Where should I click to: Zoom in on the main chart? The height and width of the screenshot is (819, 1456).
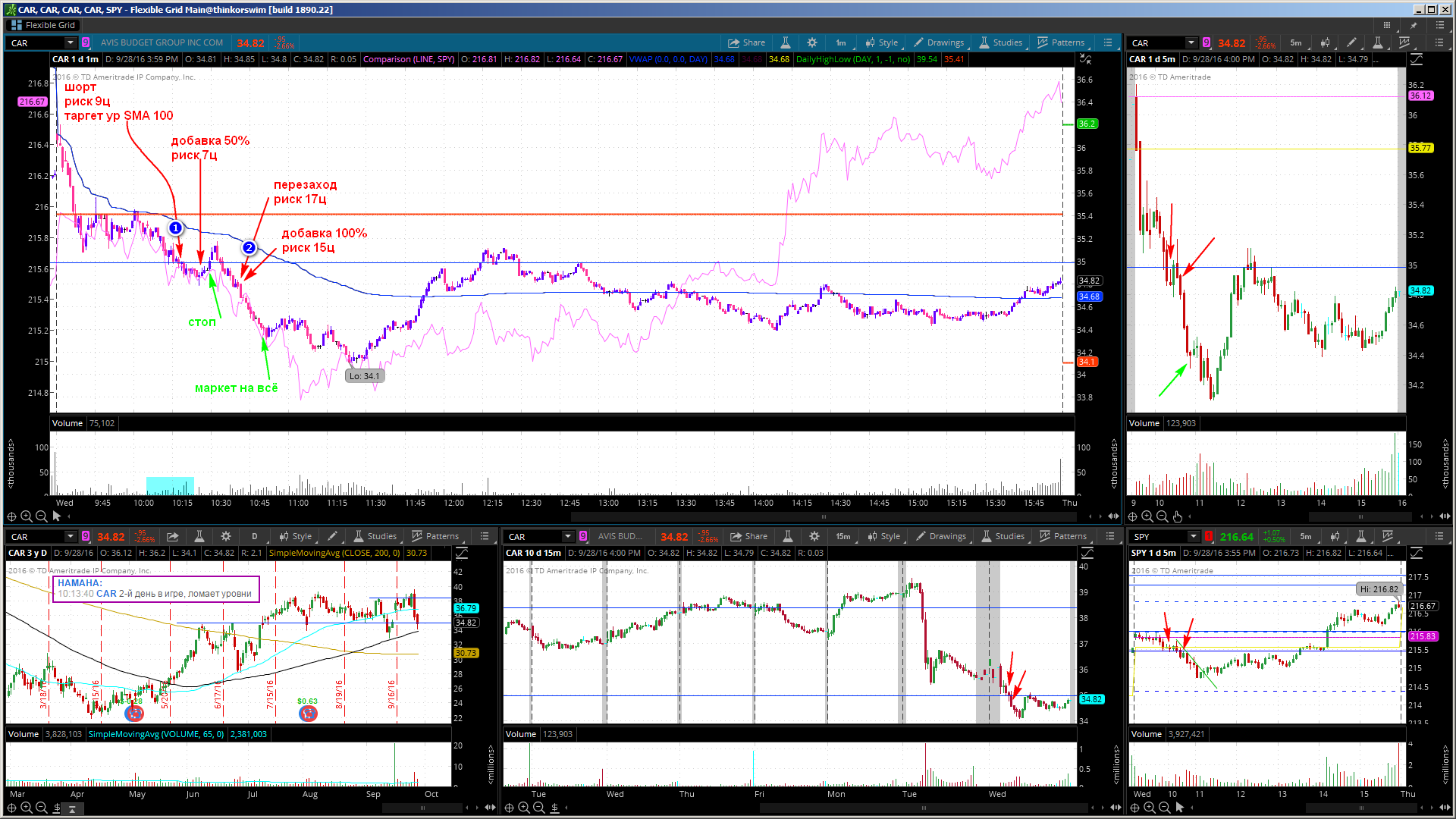(x=27, y=516)
